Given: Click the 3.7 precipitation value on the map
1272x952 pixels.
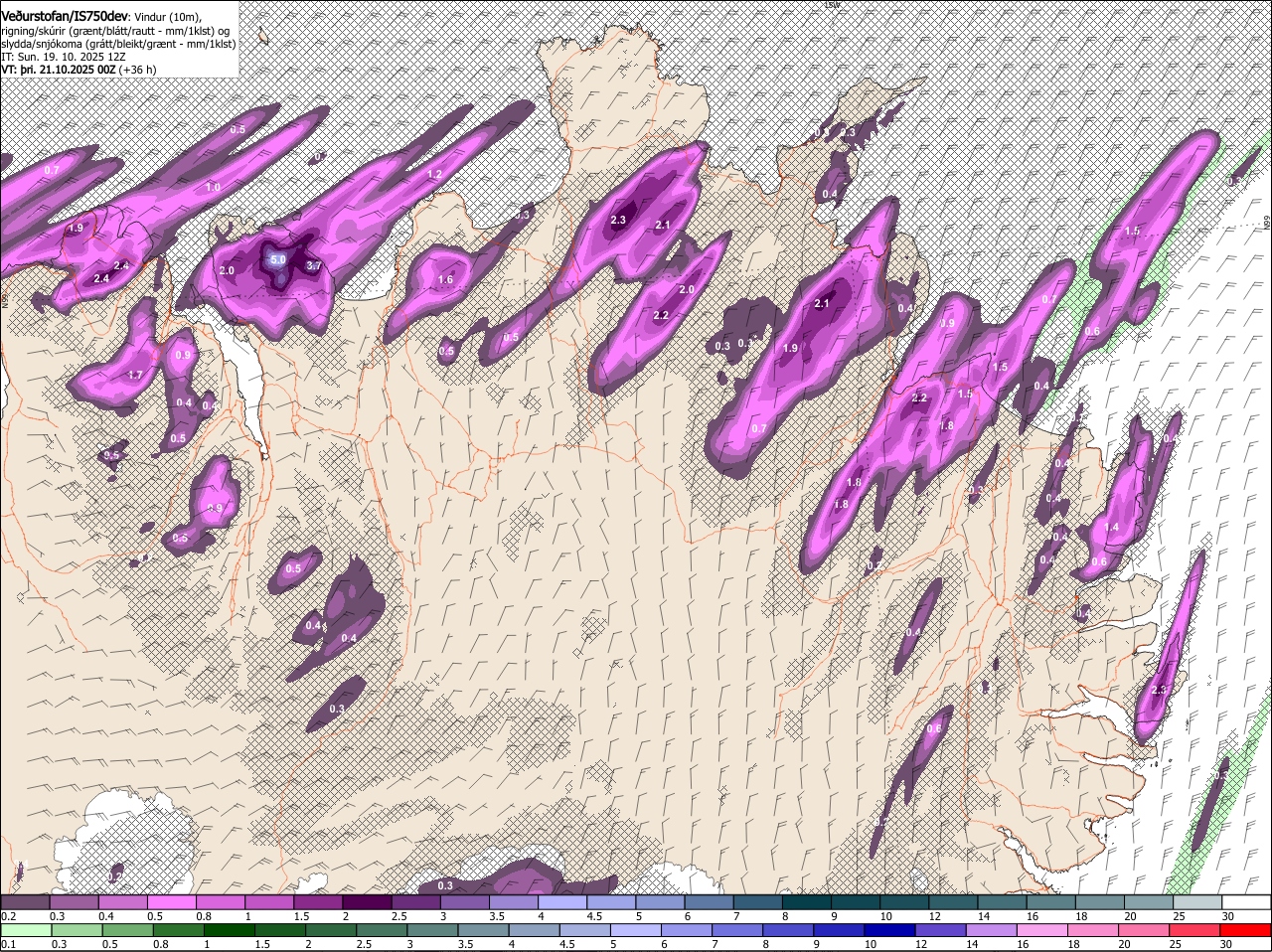Looking at the screenshot, I should 314,266.
